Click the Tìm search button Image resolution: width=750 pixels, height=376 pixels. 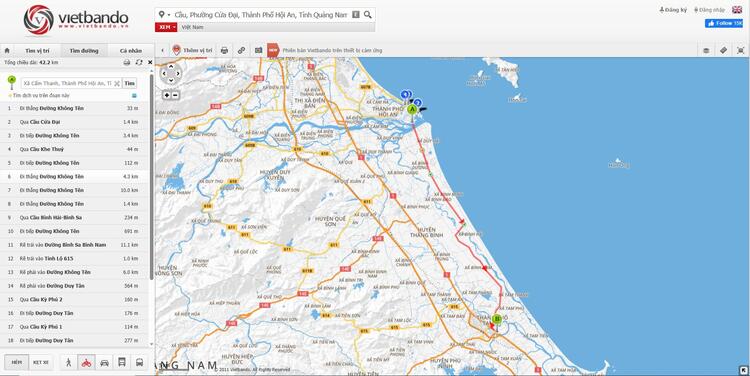coord(129,83)
